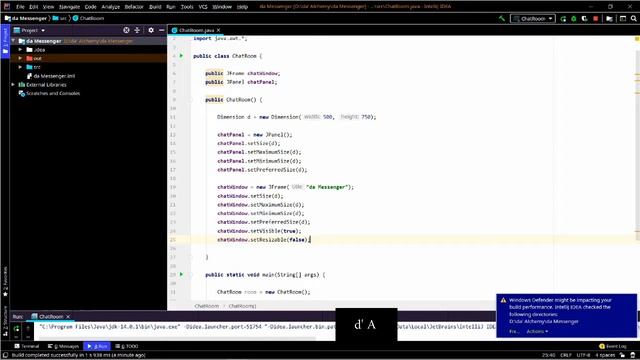Toggle the Run tool window button

pyautogui.click(x=97, y=346)
